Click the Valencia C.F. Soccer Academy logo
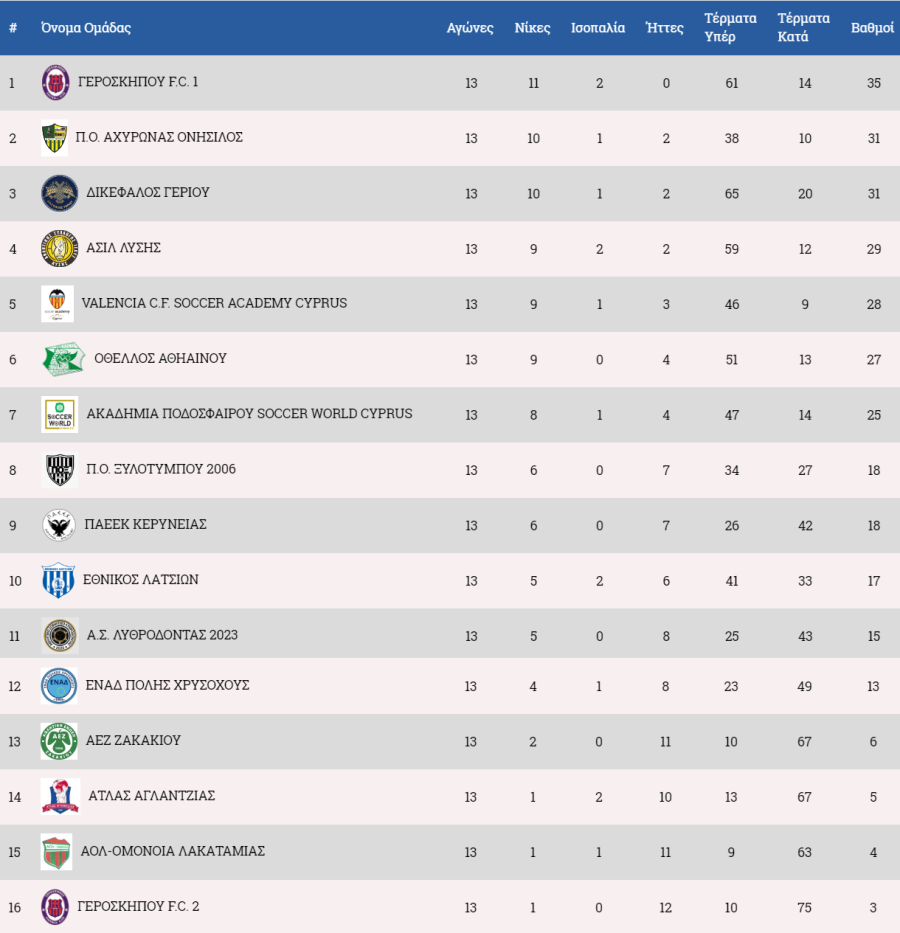 [x=57, y=304]
